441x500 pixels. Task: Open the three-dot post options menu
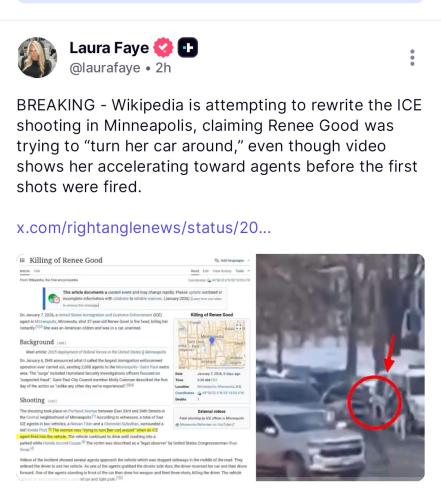(x=412, y=58)
